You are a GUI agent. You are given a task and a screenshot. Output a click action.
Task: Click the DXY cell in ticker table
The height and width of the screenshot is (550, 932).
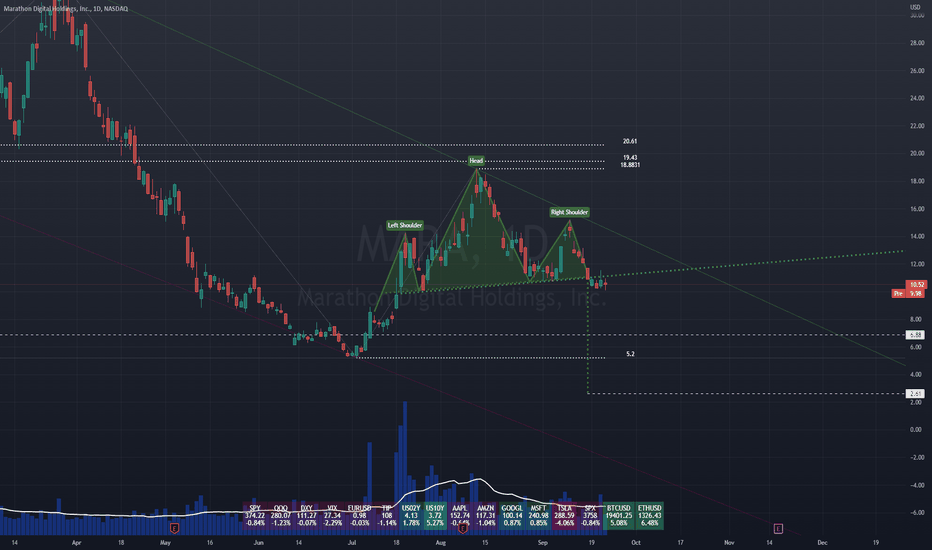coord(306,516)
